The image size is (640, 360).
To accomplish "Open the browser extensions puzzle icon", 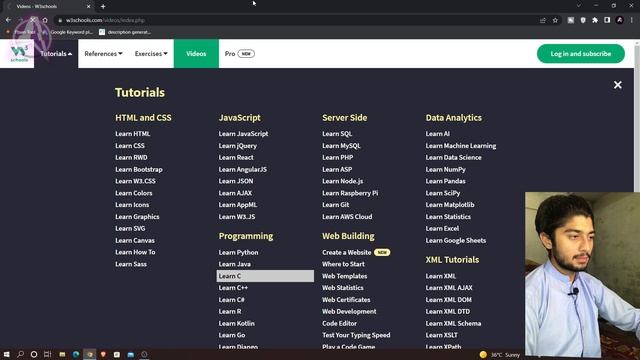I will coord(595,20).
